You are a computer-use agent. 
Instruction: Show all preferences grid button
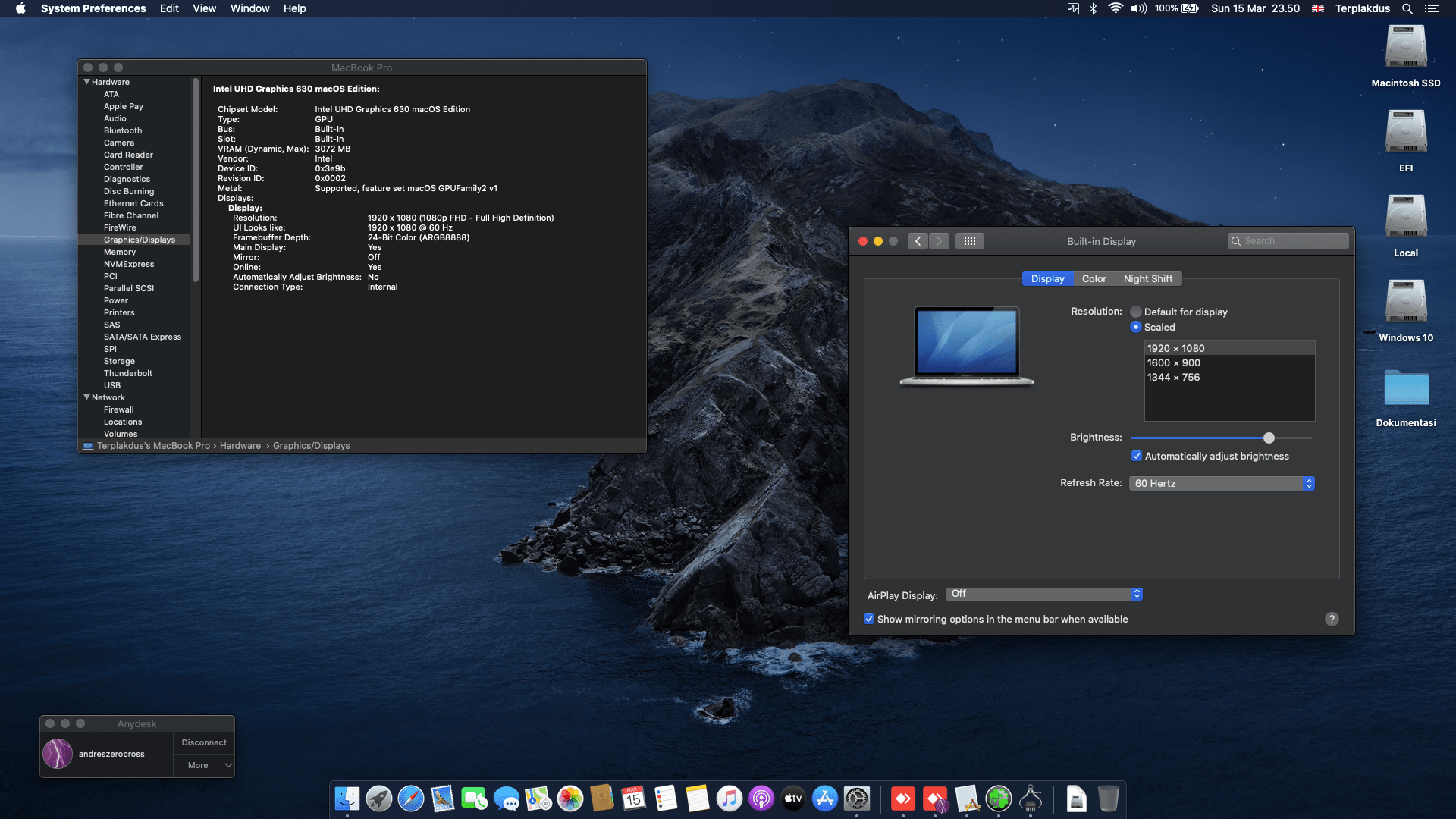point(969,241)
